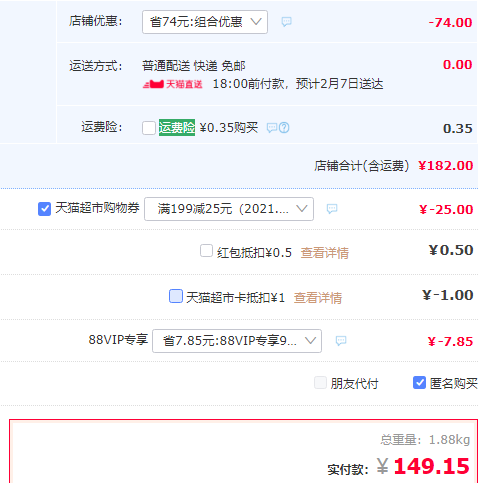Open 查看详情 link for 天猫超市卡抵扣
The image size is (484, 483).
318,298
